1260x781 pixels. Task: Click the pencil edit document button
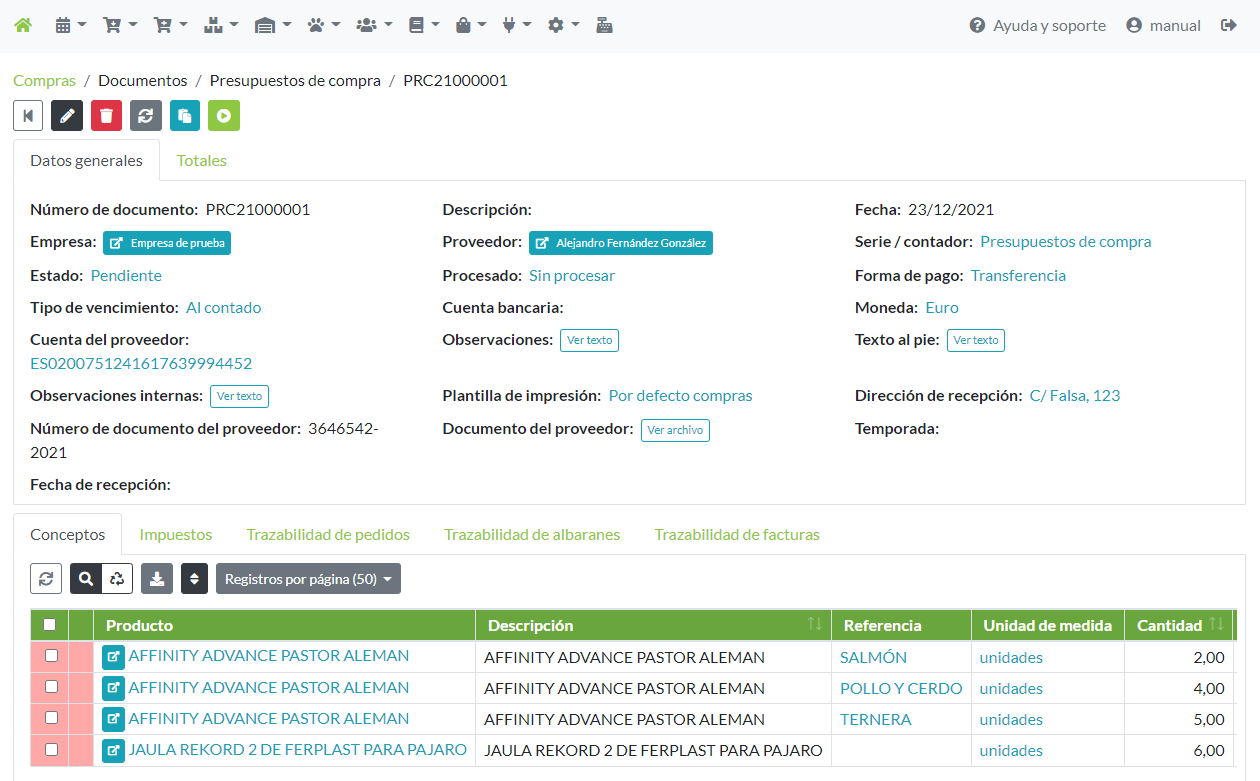point(67,116)
